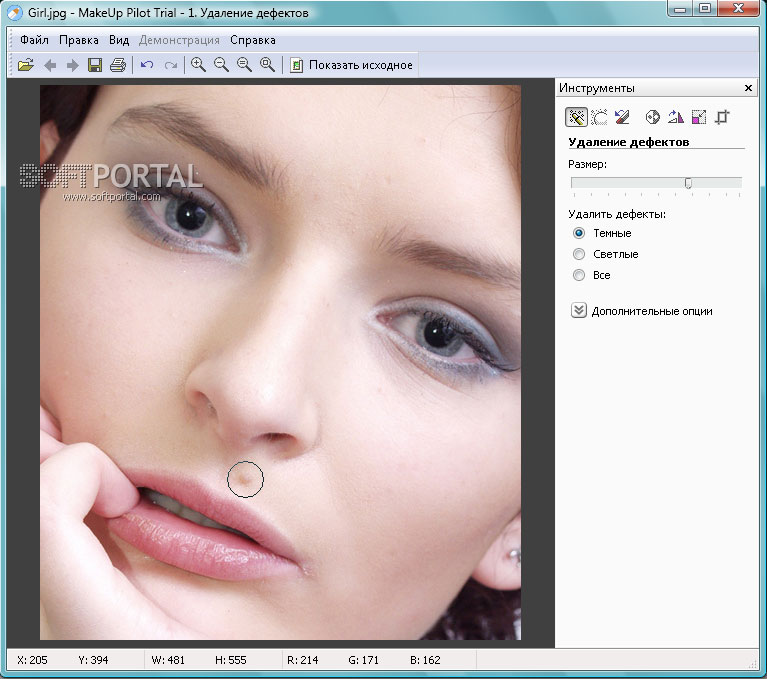Select the defect removal wand tool

[x=576, y=117]
